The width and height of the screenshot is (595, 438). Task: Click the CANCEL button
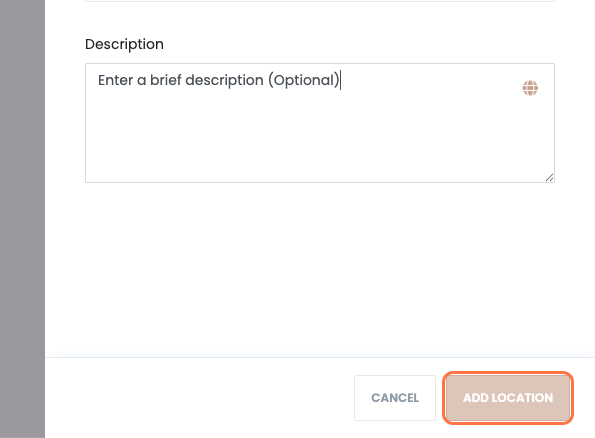coord(395,398)
